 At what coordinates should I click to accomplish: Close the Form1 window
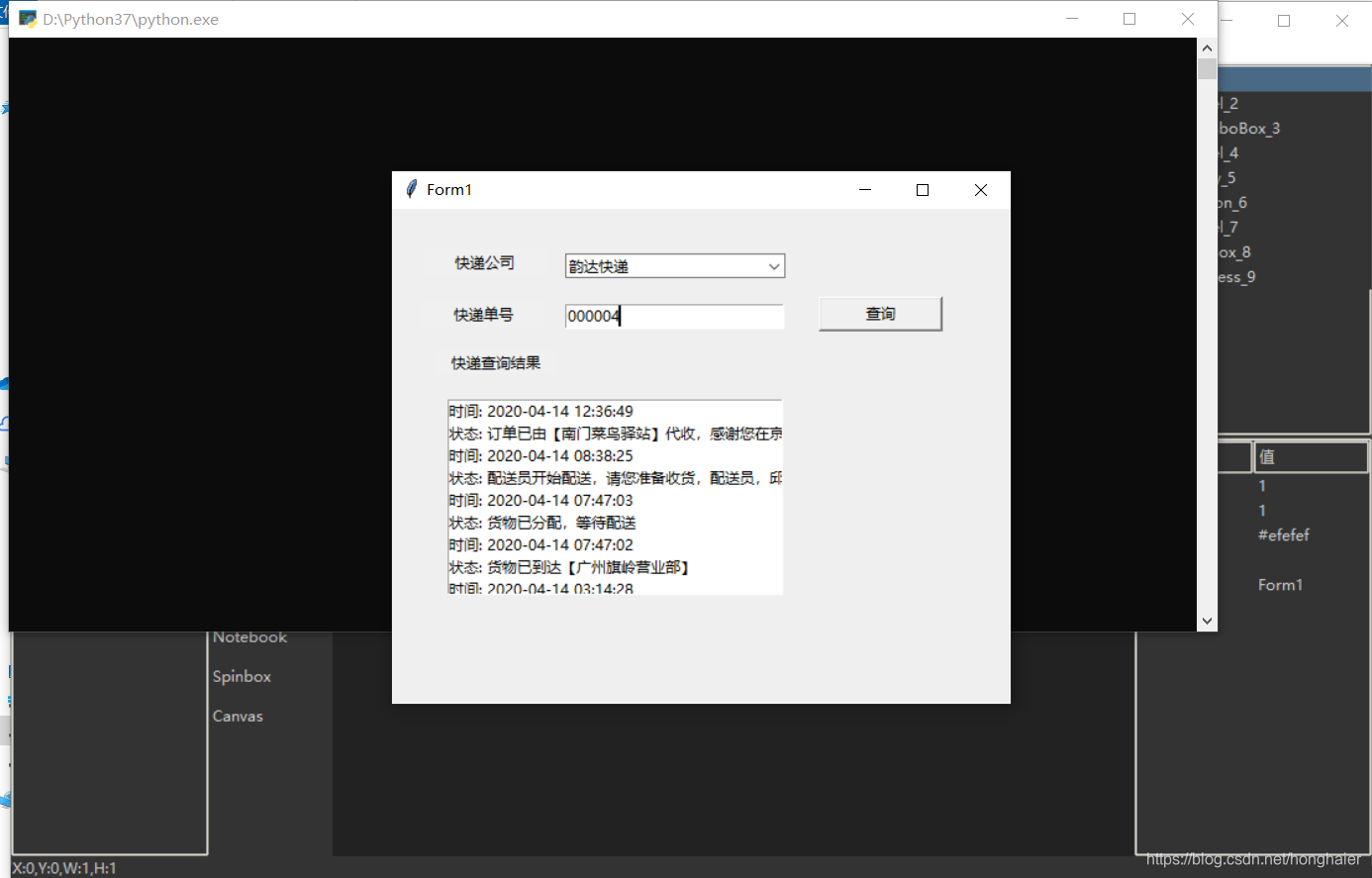coord(981,189)
